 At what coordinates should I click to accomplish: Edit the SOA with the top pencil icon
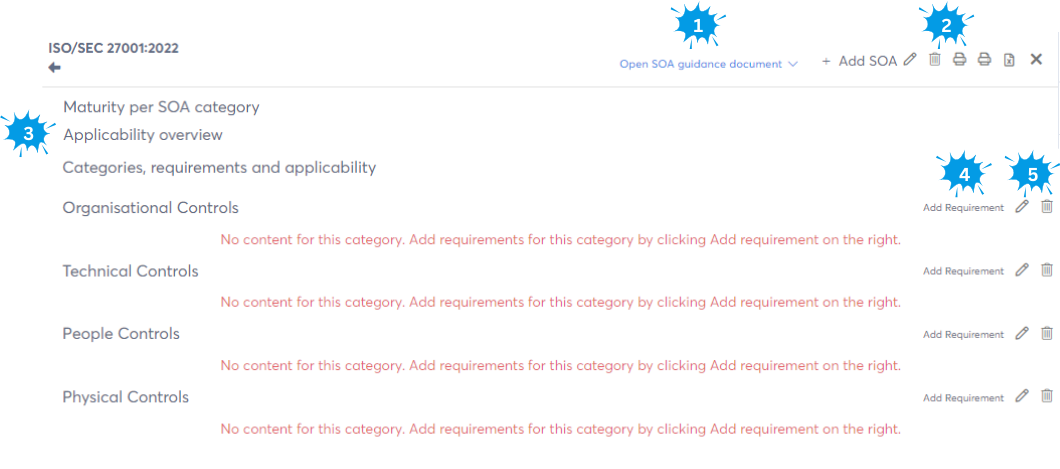[909, 60]
